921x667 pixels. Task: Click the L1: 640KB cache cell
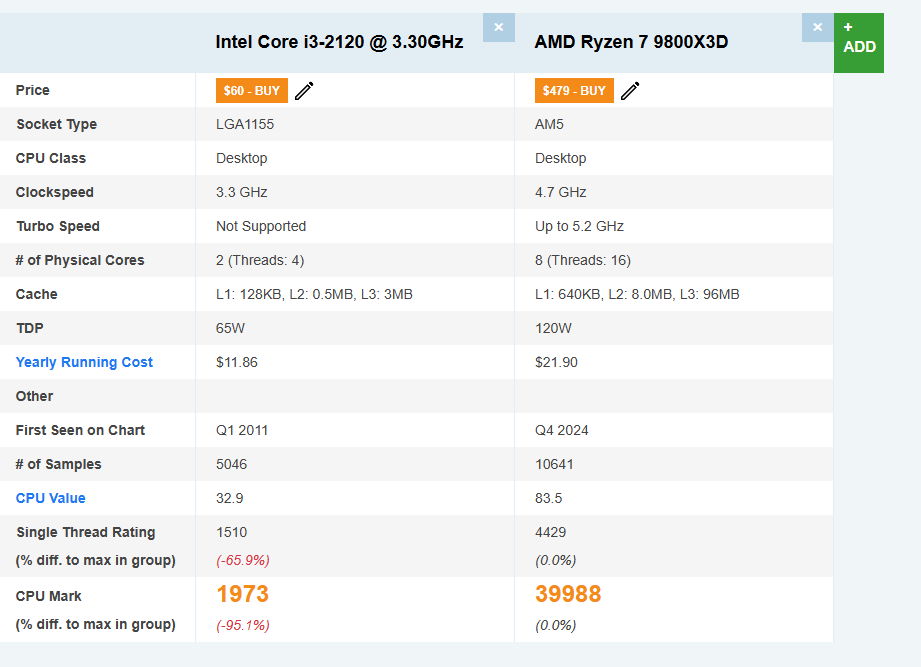(637, 295)
